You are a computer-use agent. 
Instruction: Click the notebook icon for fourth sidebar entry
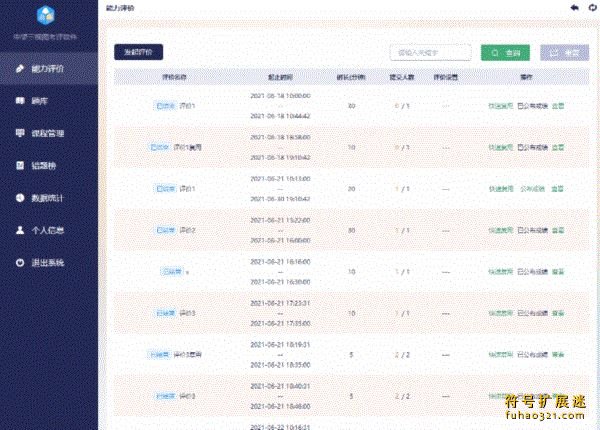pos(20,165)
